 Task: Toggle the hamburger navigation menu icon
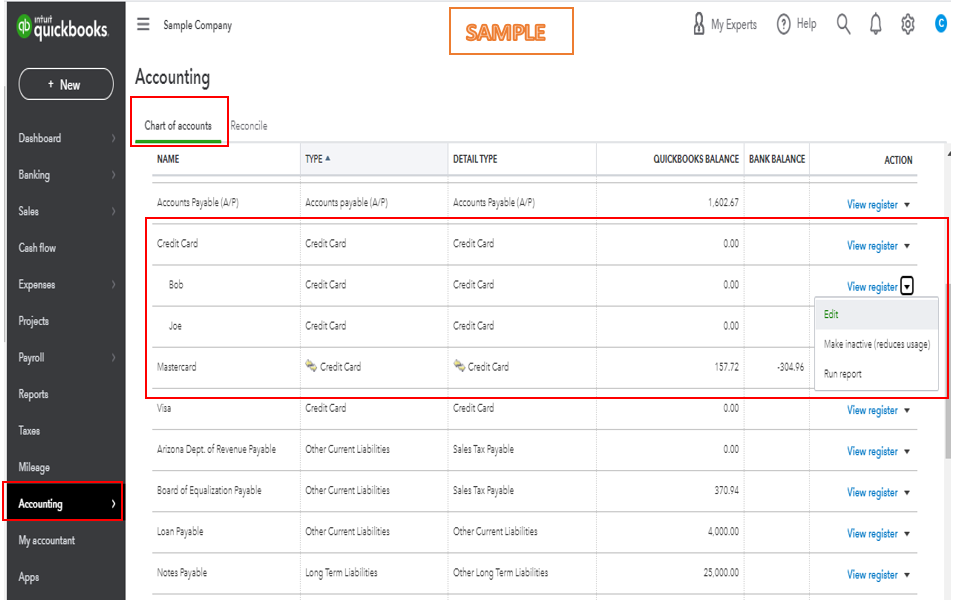coord(144,24)
